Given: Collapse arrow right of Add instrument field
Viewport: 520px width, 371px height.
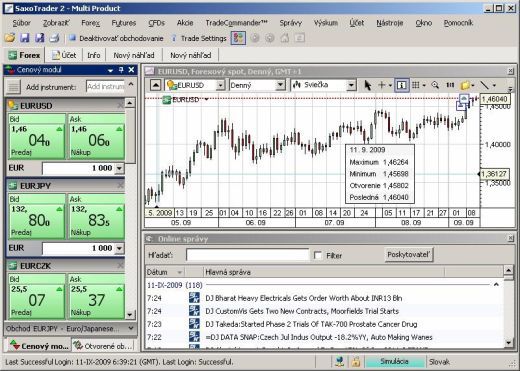Looking at the screenshot, I should [x=131, y=84].
